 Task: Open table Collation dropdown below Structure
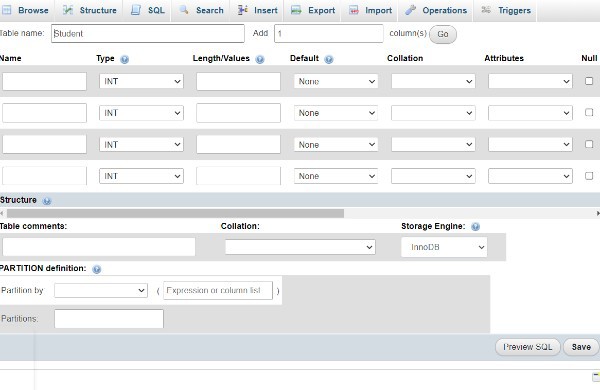tap(300, 247)
